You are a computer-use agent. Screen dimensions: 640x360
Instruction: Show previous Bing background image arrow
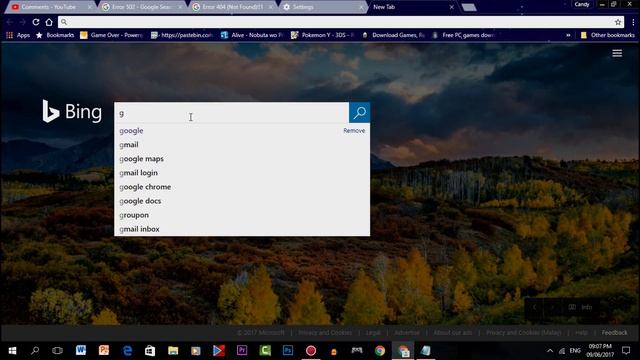pyautogui.click(x=534, y=307)
